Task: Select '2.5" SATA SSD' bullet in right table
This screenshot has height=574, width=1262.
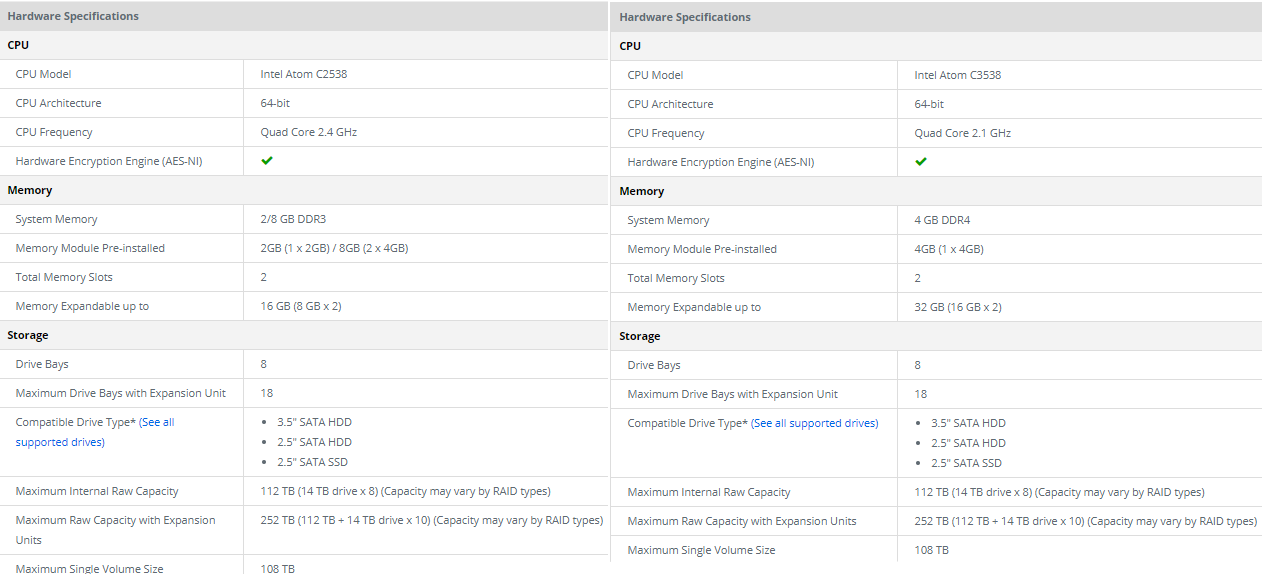Action: pyautogui.click(x=966, y=463)
